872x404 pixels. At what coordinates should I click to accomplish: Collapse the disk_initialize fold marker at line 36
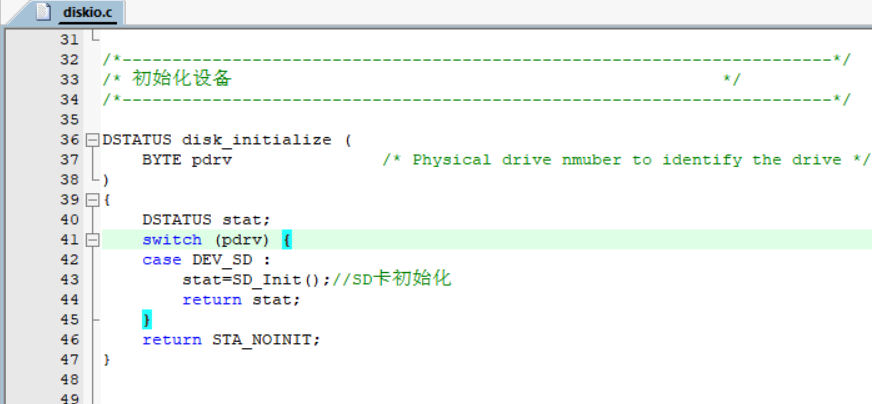pyautogui.click(x=93, y=140)
